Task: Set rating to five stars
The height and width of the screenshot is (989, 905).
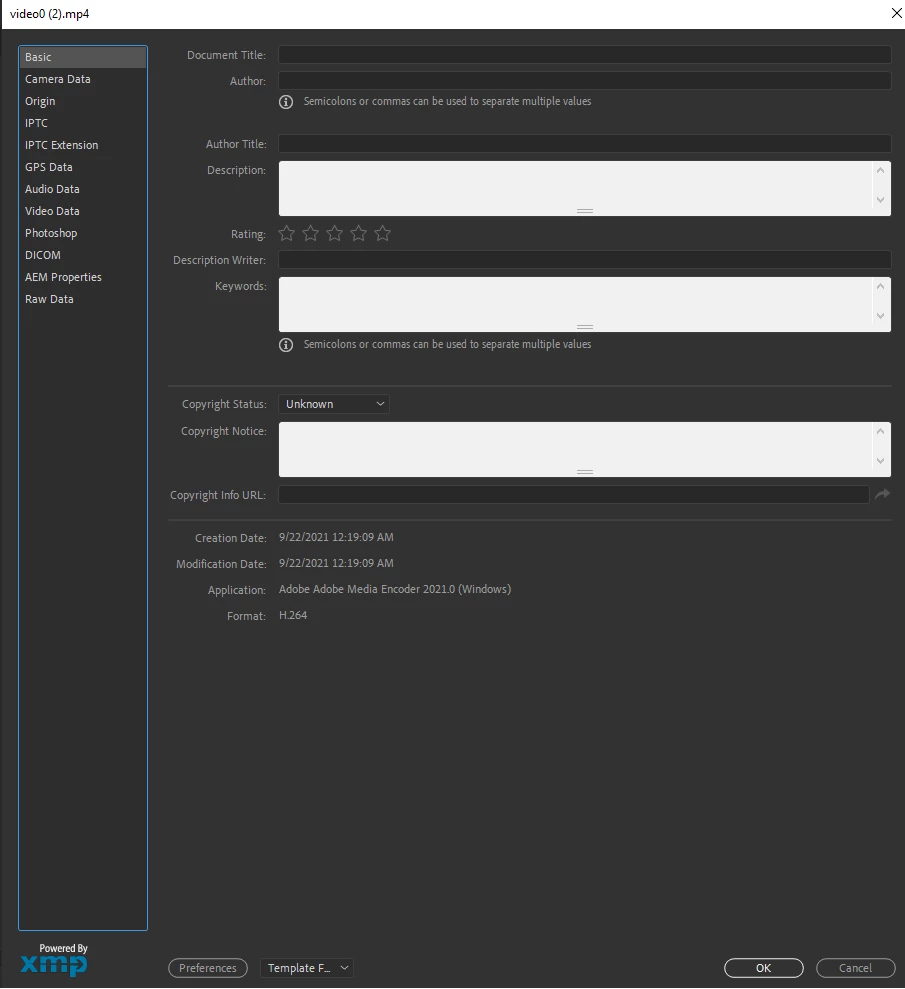Action: [x=382, y=233]
